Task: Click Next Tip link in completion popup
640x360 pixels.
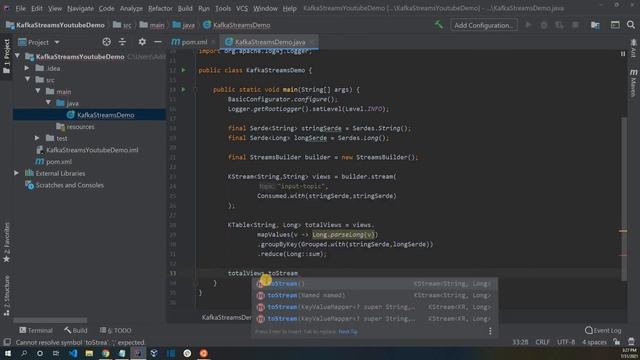Action: (x=348, y=331)
